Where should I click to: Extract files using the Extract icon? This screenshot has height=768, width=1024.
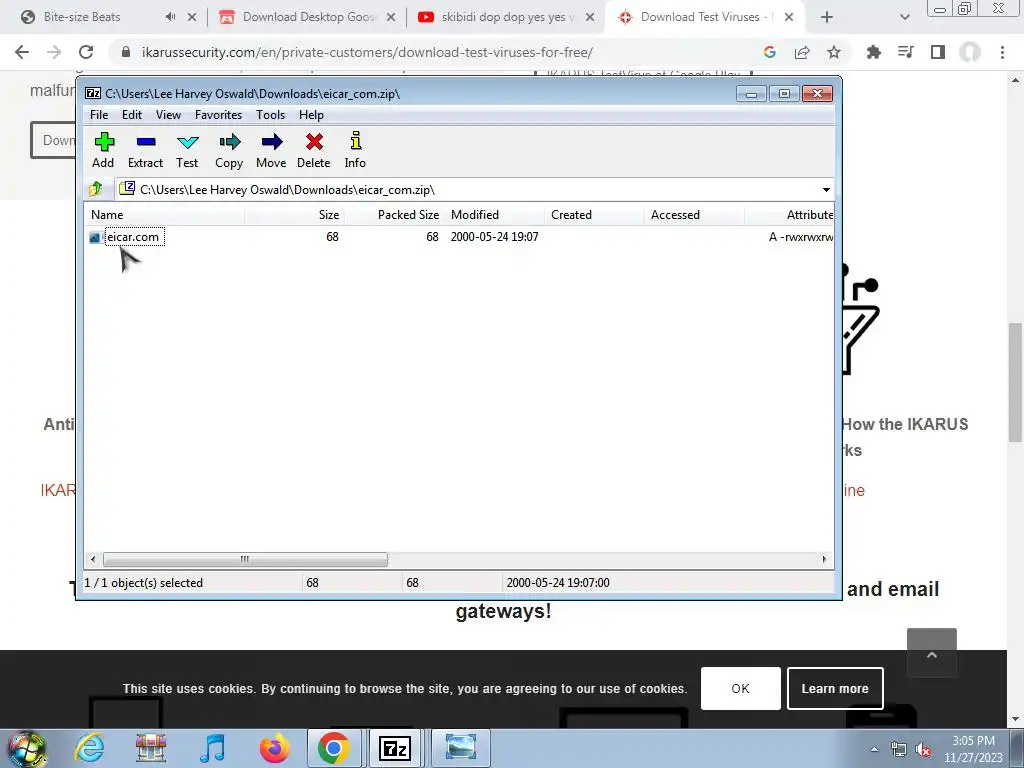tap(145, 151)
